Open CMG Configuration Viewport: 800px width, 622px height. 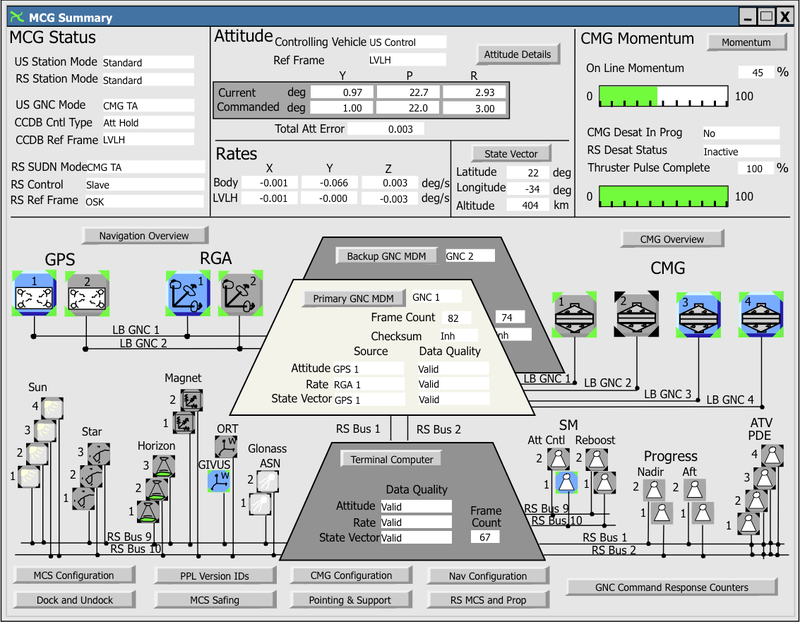click(351, 575)
